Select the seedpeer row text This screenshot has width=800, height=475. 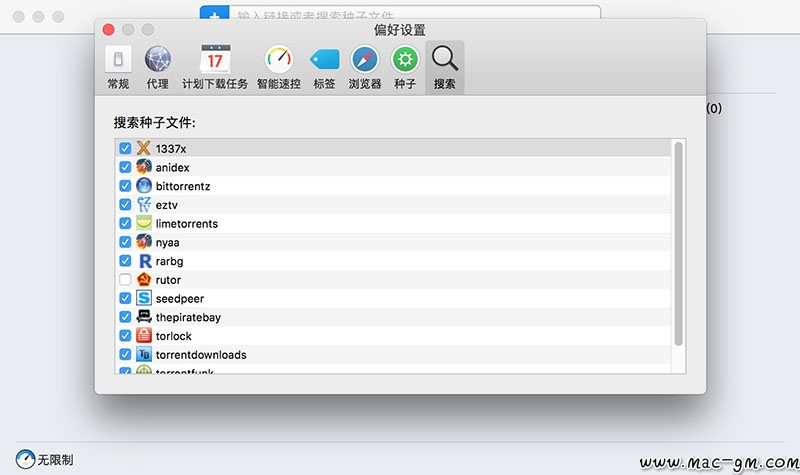tap(180, 299)
